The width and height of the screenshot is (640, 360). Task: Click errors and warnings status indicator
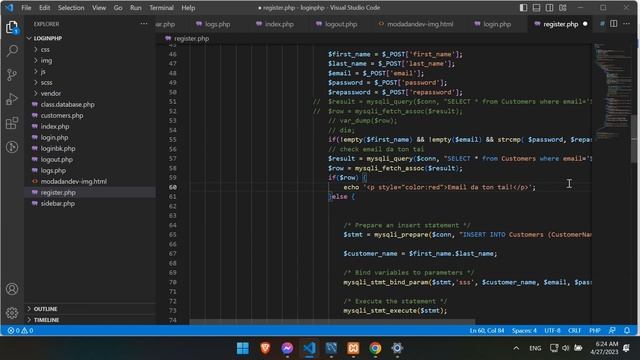click(x=20, y=330)
